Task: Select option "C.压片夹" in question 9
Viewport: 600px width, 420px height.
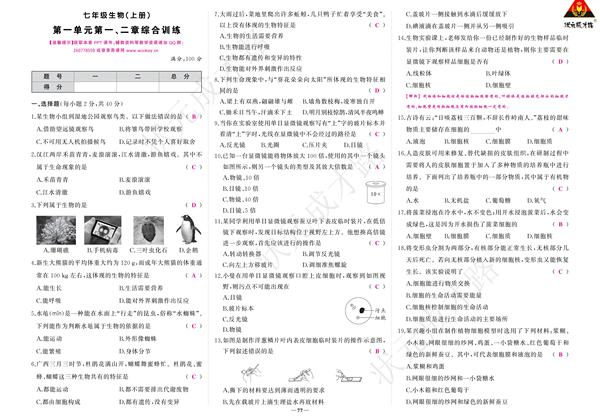Action: 314,145
